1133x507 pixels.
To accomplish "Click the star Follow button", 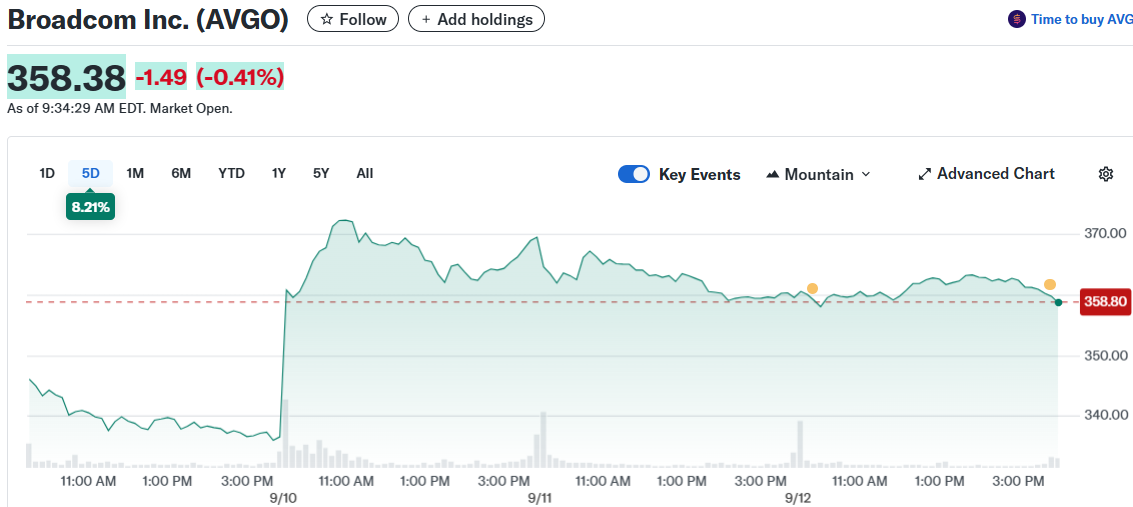I will (x=353, y=20).
